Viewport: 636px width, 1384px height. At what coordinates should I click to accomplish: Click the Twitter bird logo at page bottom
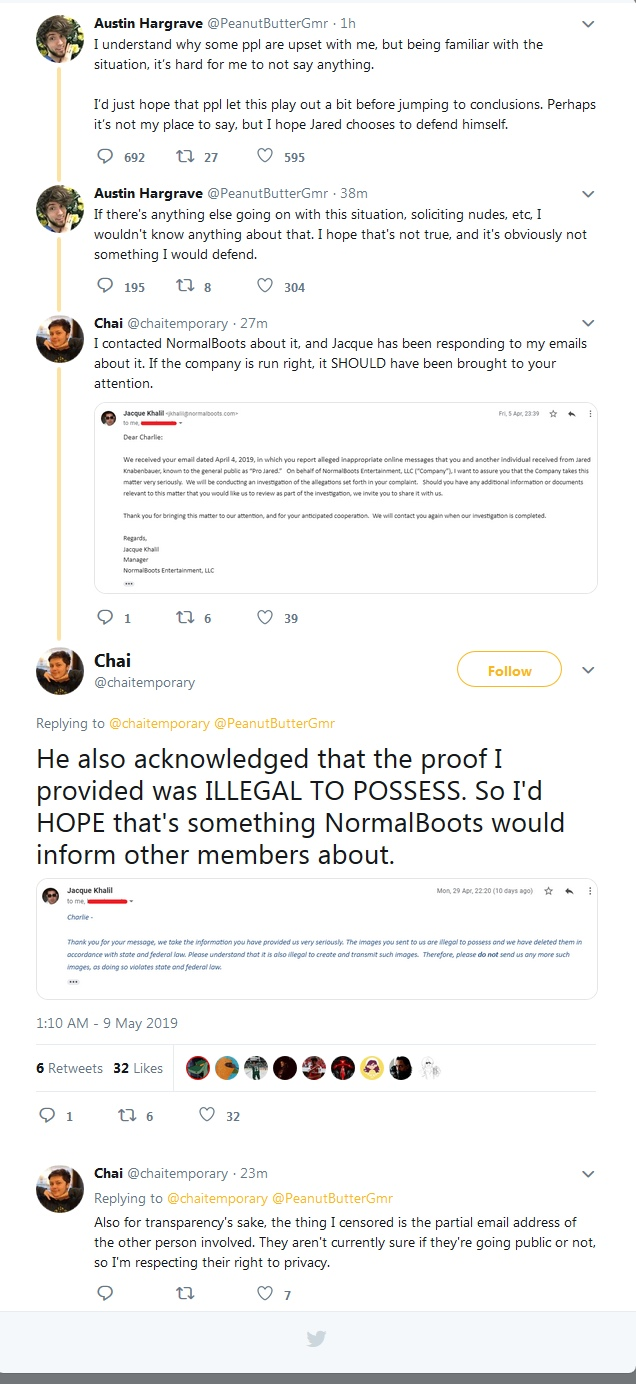[x=316, y=1340]
